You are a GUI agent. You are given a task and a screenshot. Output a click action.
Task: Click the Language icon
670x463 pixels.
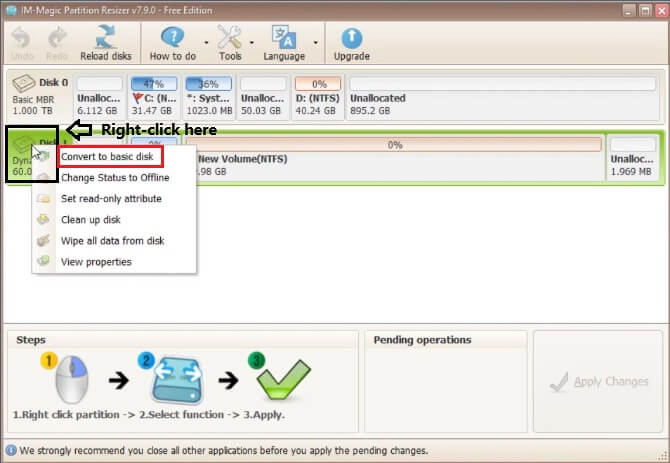284,37
